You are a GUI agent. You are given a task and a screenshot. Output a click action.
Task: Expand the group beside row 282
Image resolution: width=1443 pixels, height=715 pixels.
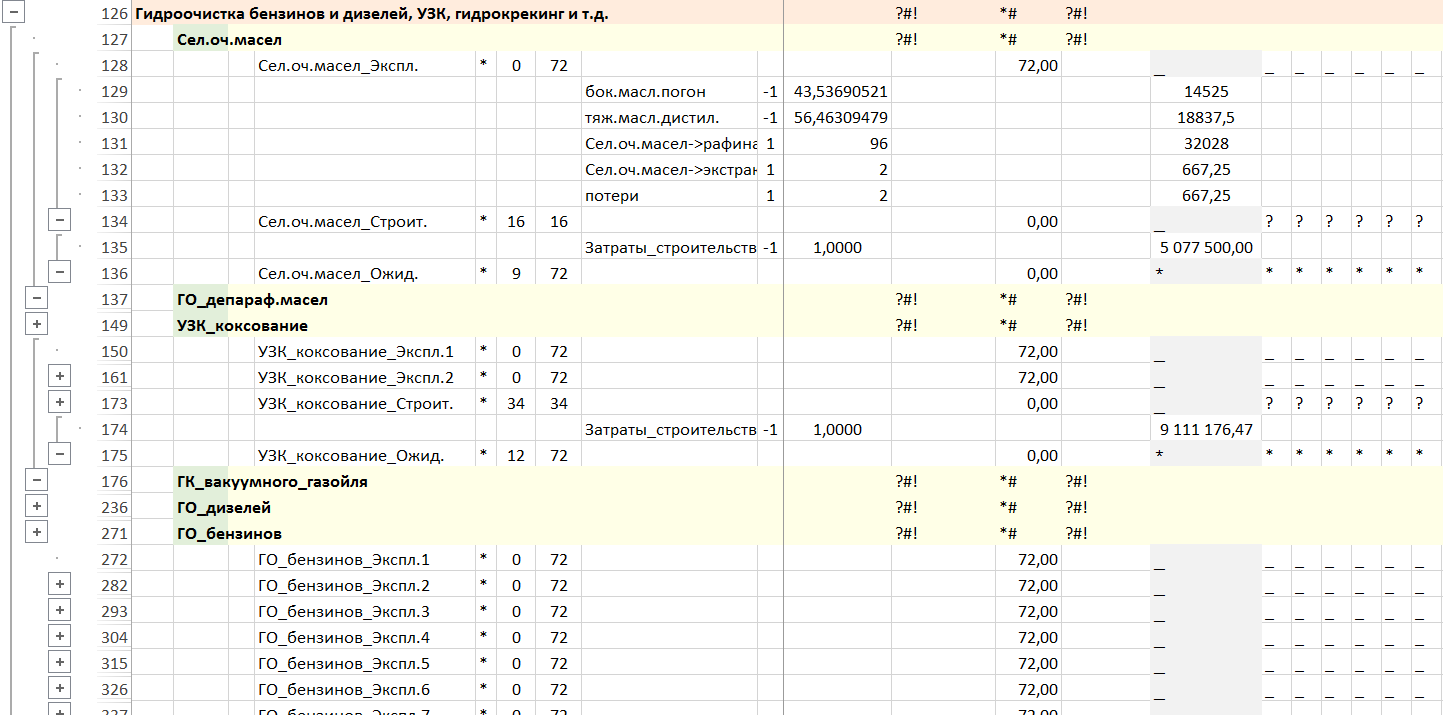[x=59, y=584]
